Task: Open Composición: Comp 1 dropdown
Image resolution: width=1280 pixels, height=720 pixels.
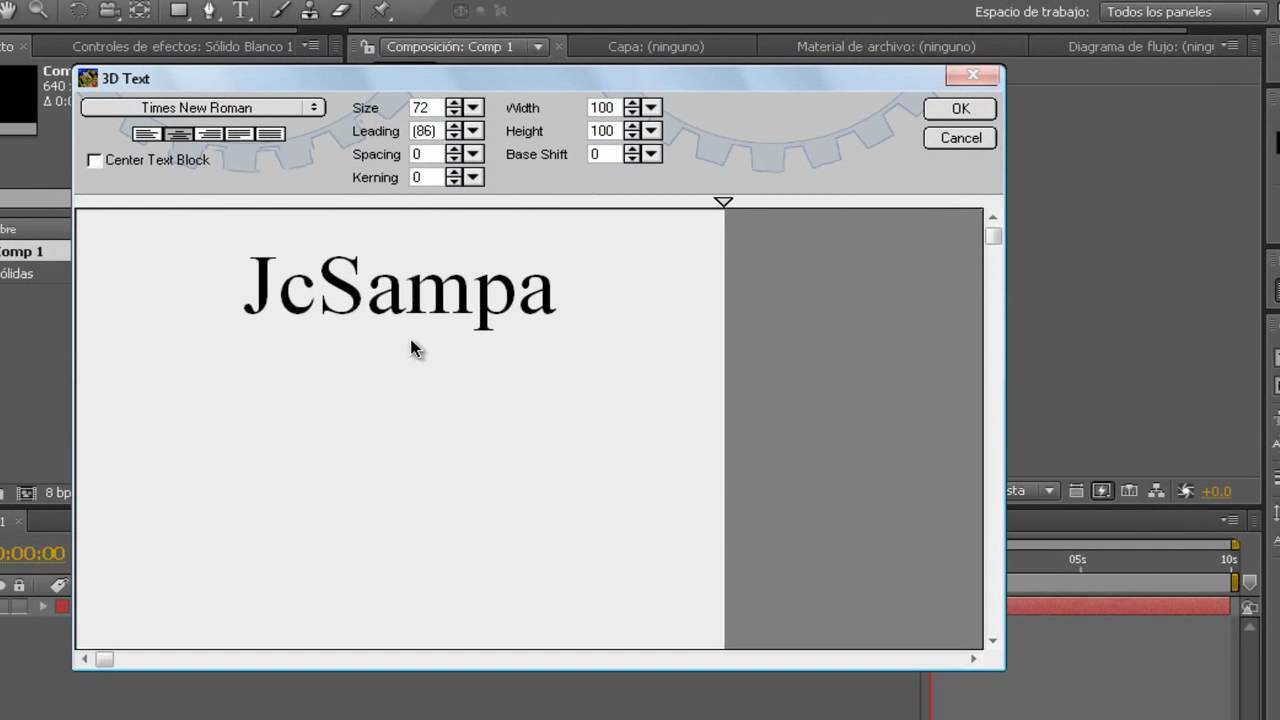Action: 538,47
